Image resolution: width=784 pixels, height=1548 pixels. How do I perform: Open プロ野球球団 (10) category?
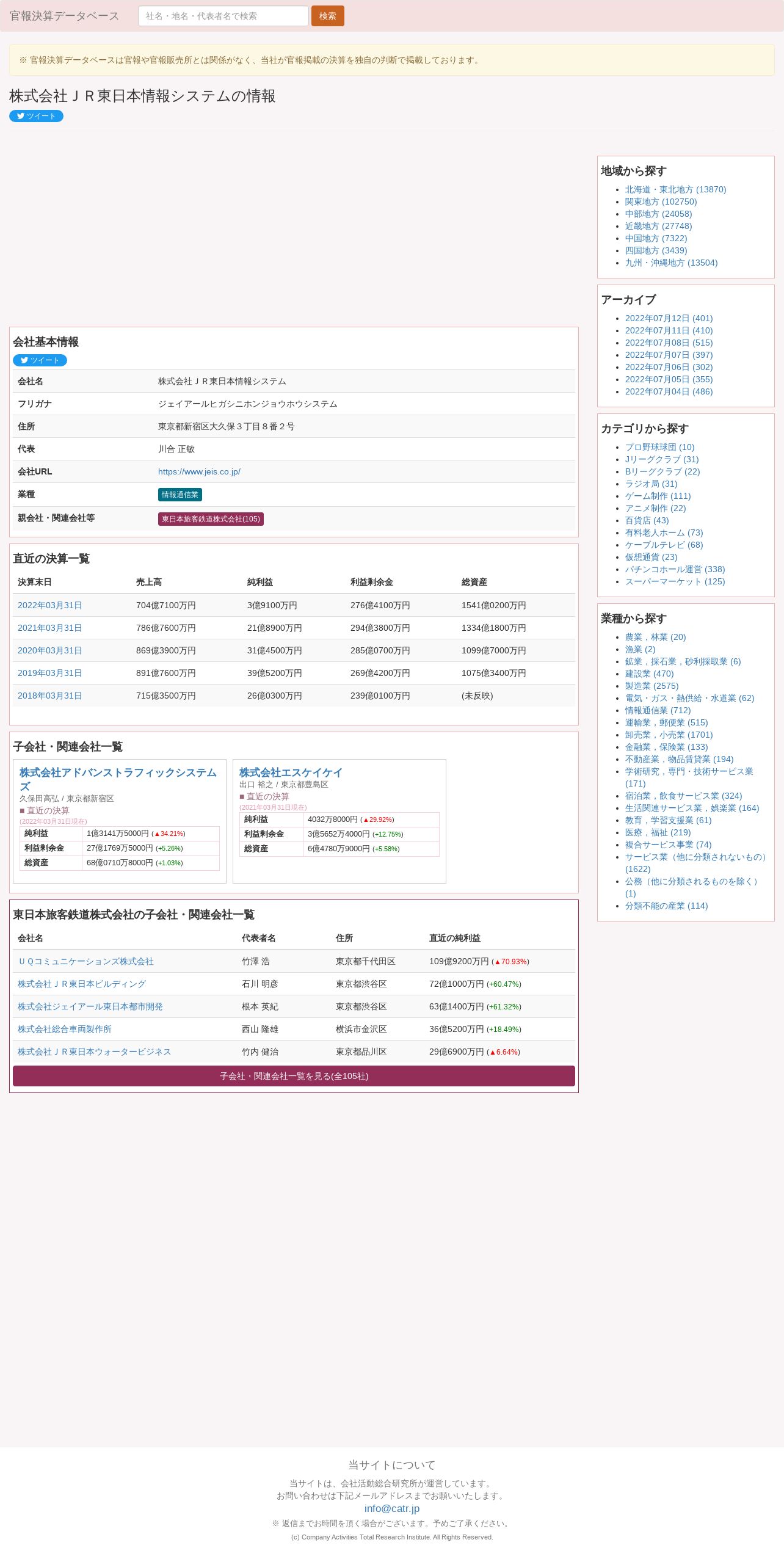[x=659, y=447]
